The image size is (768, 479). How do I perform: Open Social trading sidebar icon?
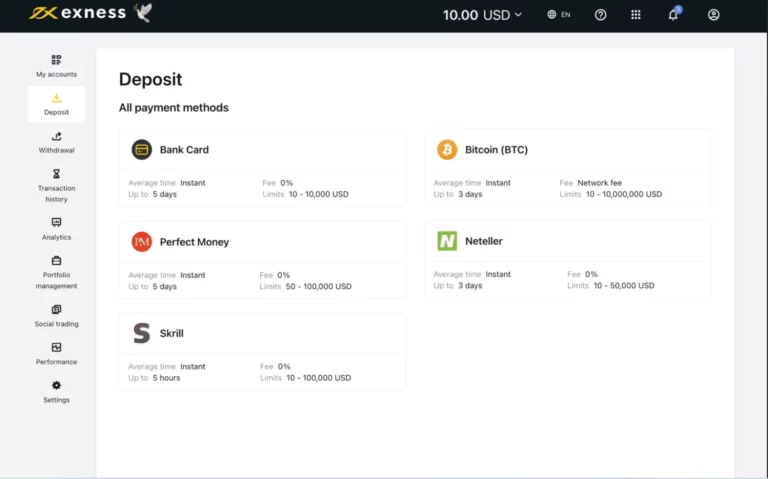tap(56, 310)
